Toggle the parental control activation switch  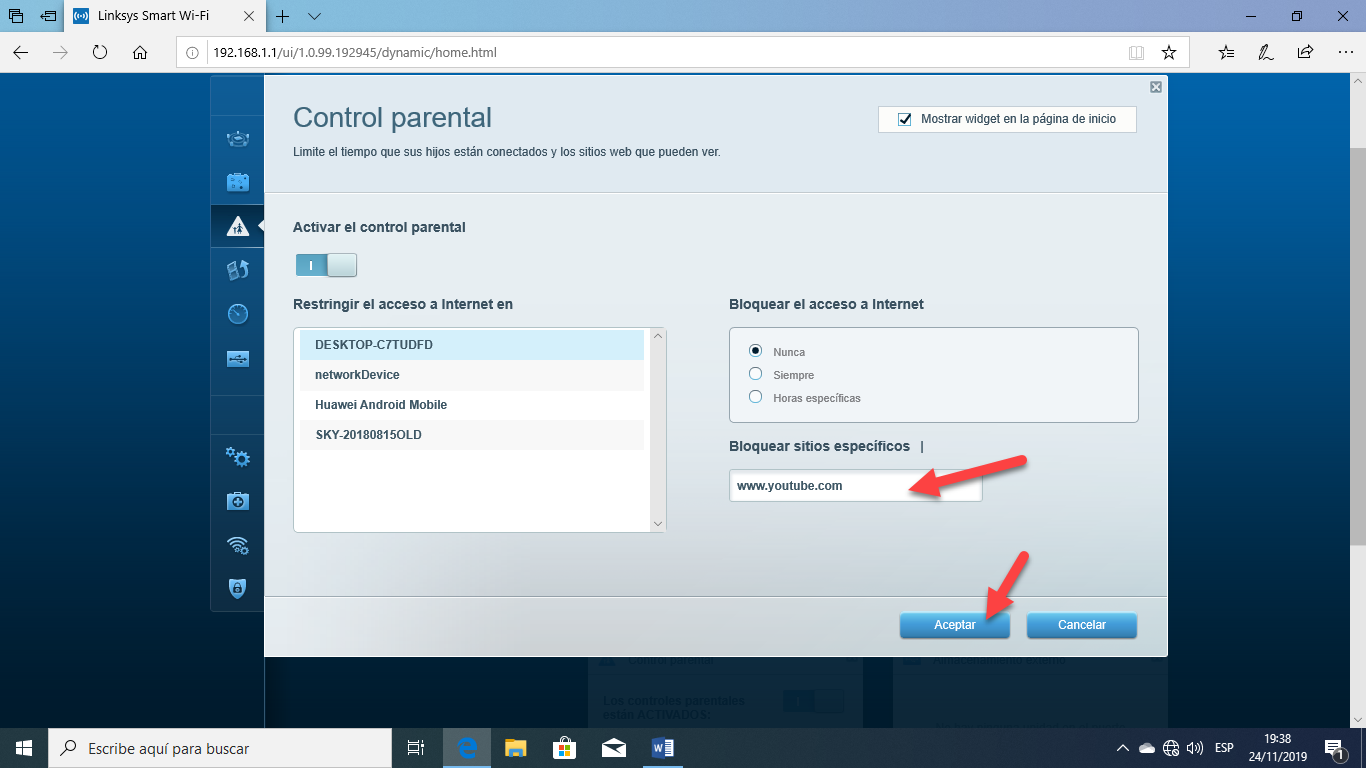[x=326, y=265]
